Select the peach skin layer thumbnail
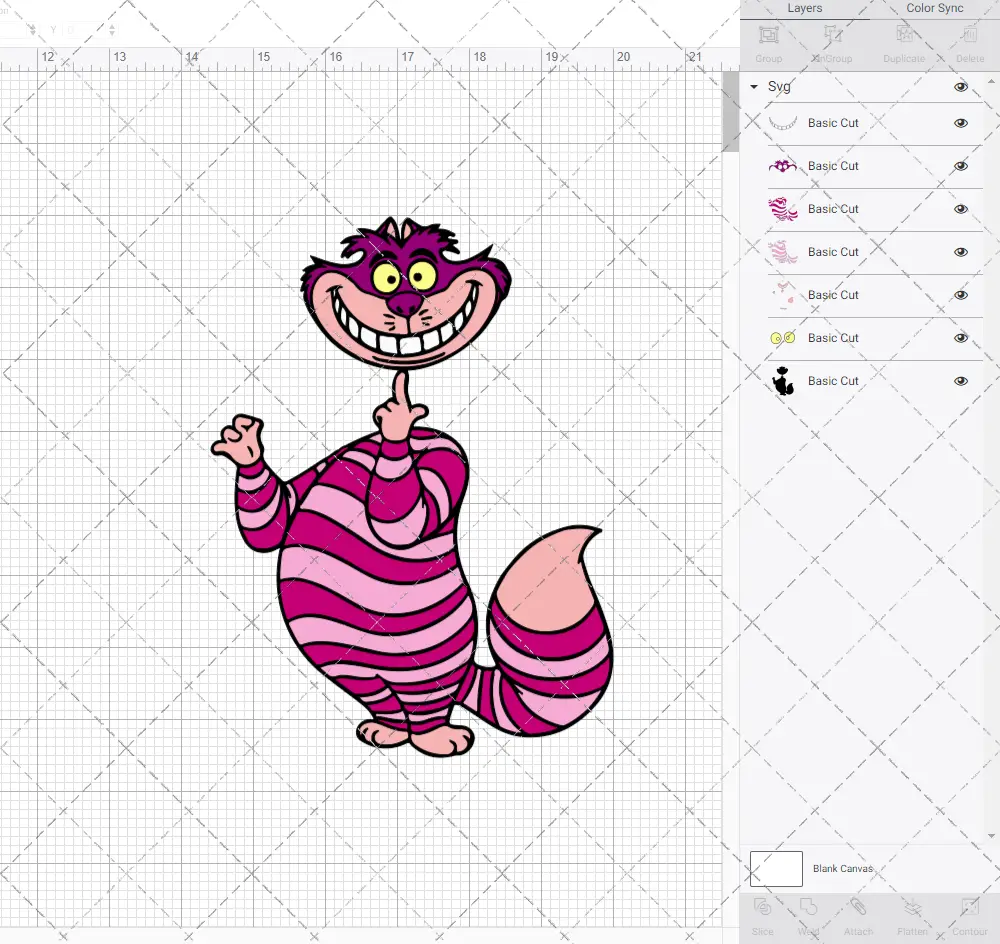This screenshot has width=1000, height=944. [783, 295]
